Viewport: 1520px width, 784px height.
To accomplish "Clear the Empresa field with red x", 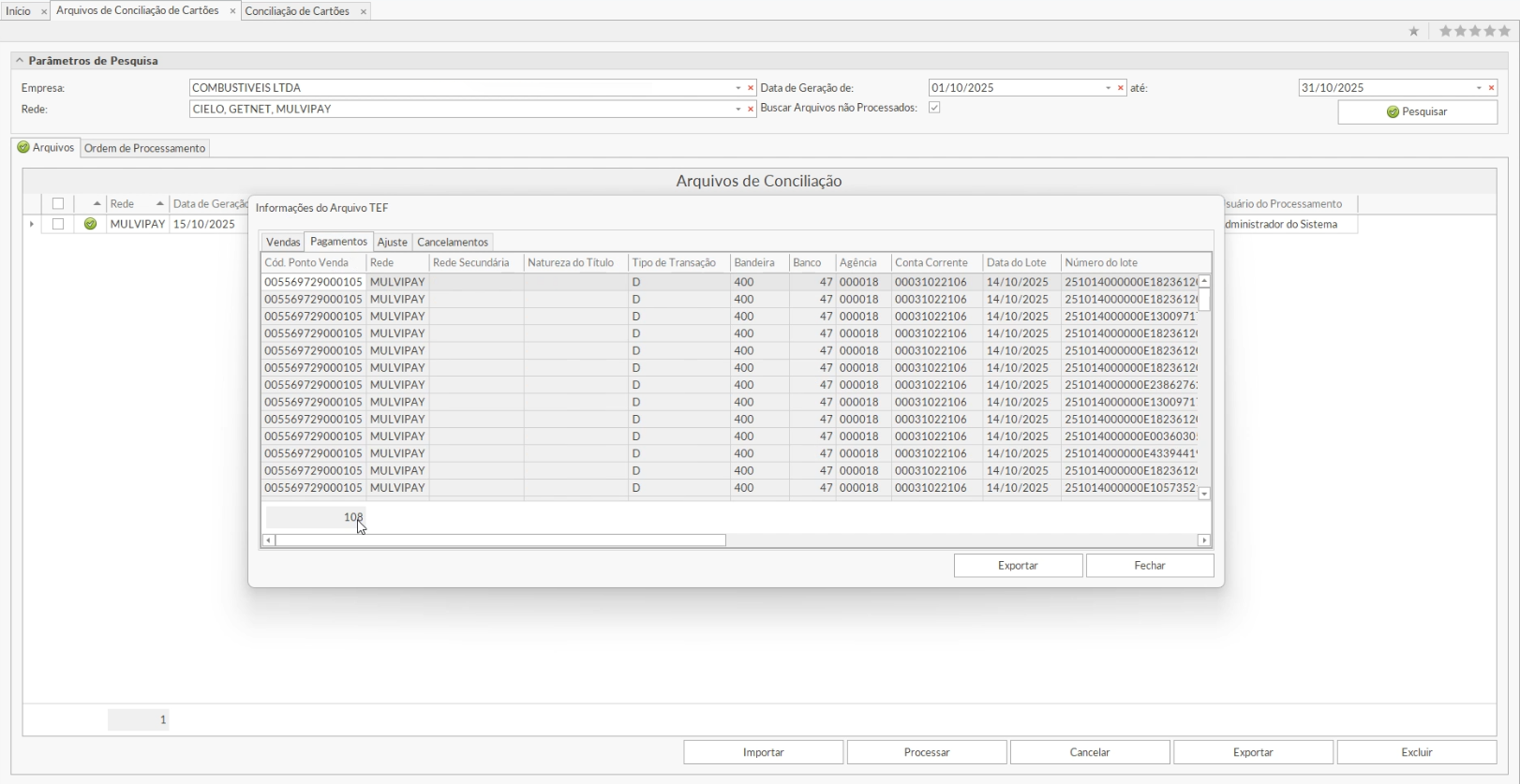I will (751, 88).
